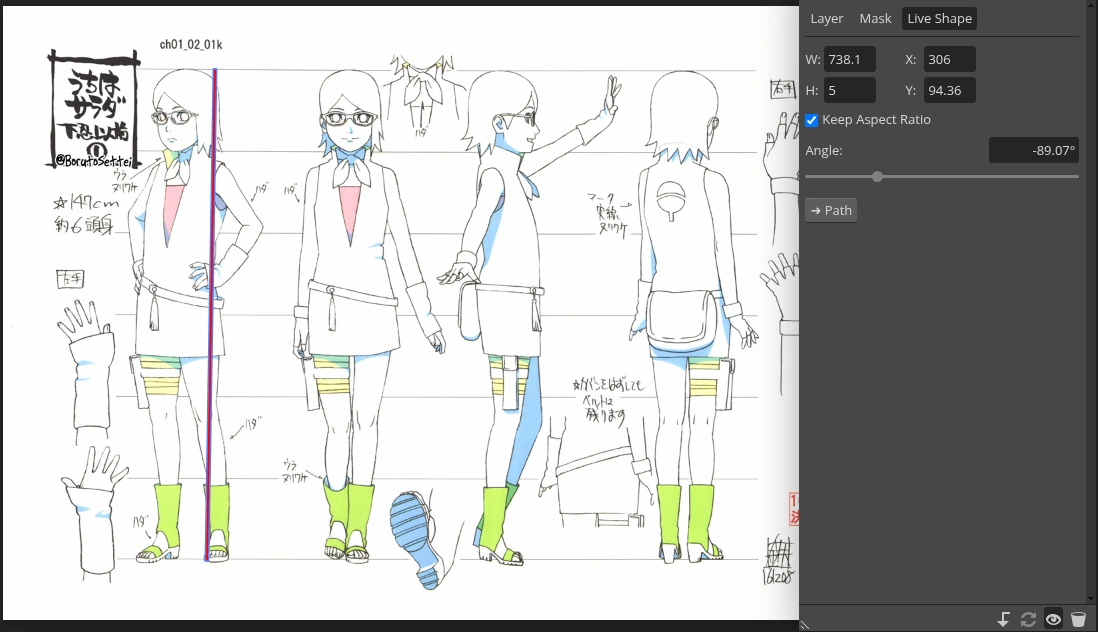This screenshot has width=1098, height=632.
Task: Open the Mask tab
Action: 875,19
